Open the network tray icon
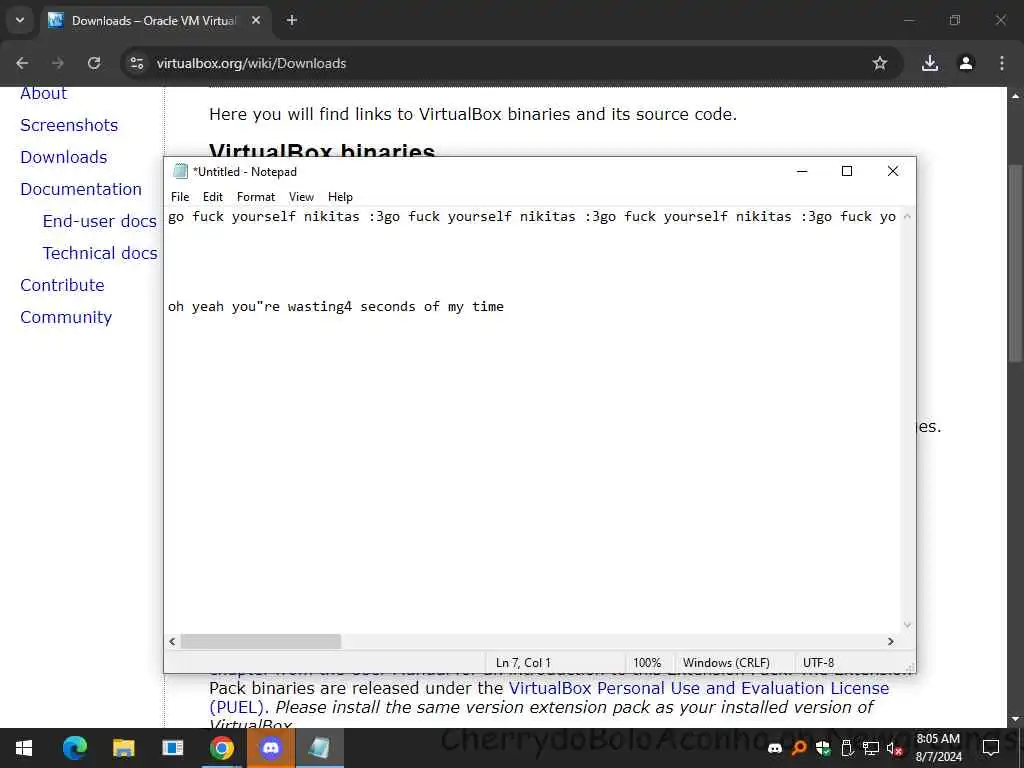The height and width of the screenshot is (768, 1024). (x=871, y=748)
